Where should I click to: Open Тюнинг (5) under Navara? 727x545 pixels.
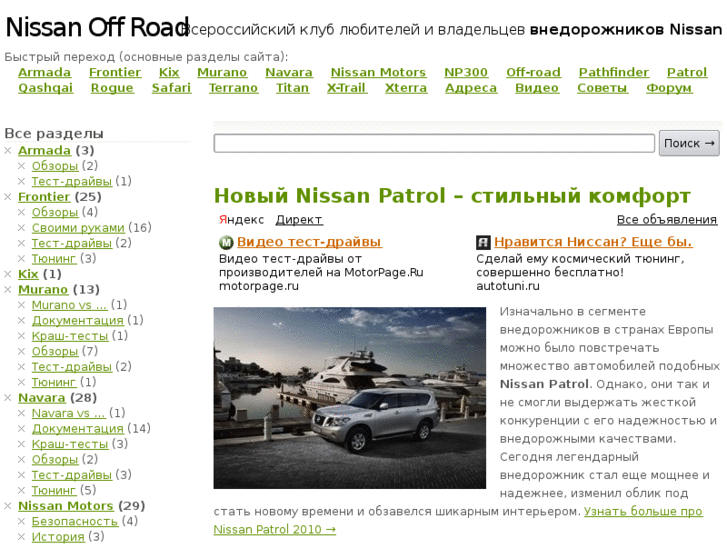(54, 490)
